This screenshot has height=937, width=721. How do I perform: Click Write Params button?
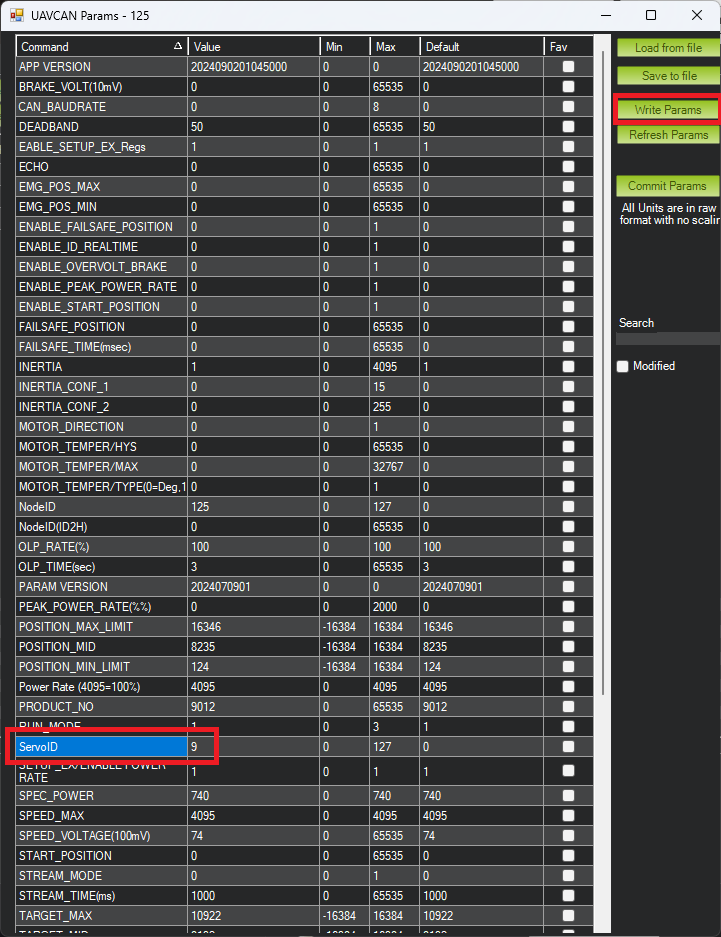pos(668,110)
